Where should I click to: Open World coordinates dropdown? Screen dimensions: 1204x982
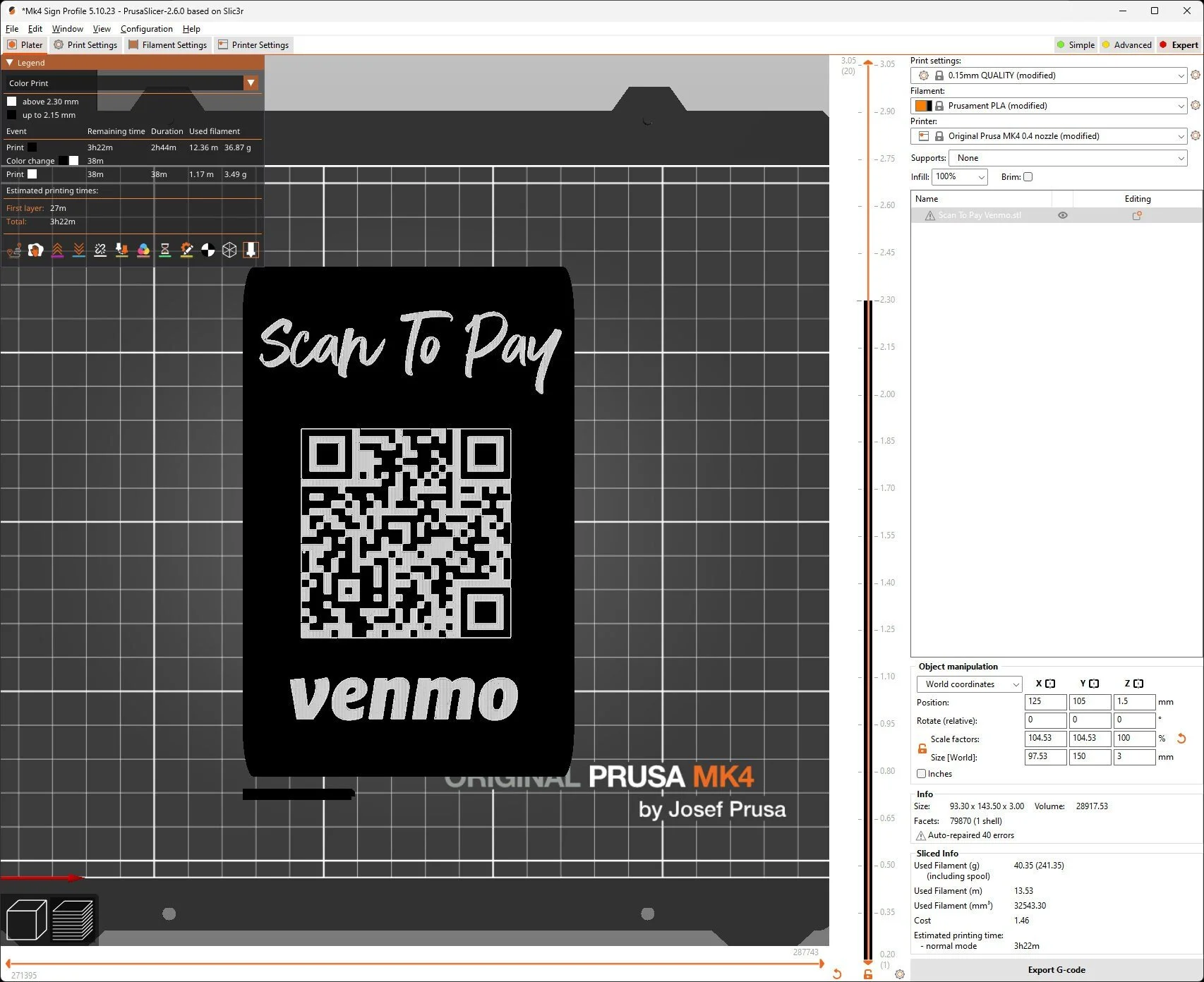[969, 684]
